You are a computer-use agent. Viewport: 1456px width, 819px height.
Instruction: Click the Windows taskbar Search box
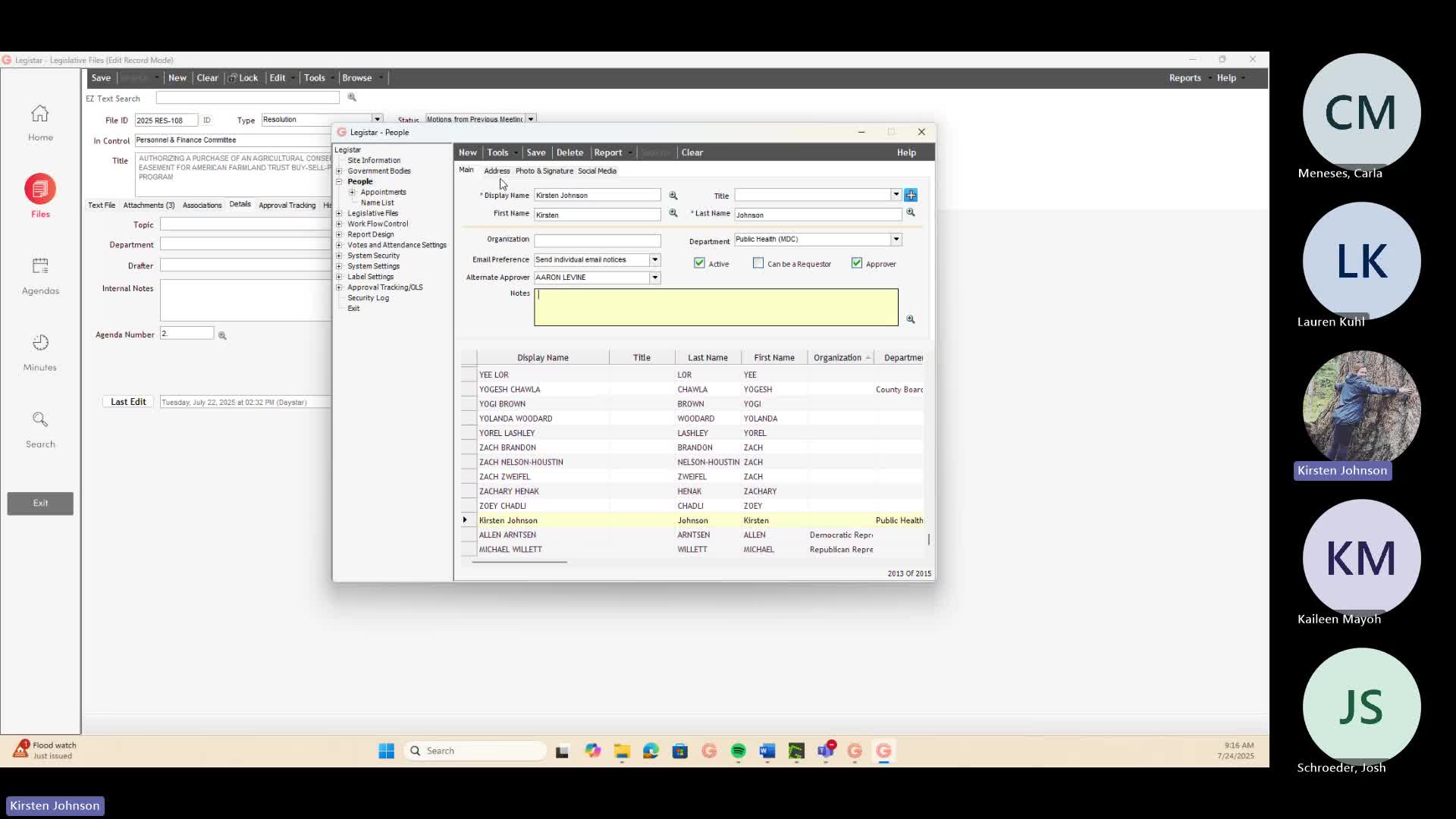475,751
